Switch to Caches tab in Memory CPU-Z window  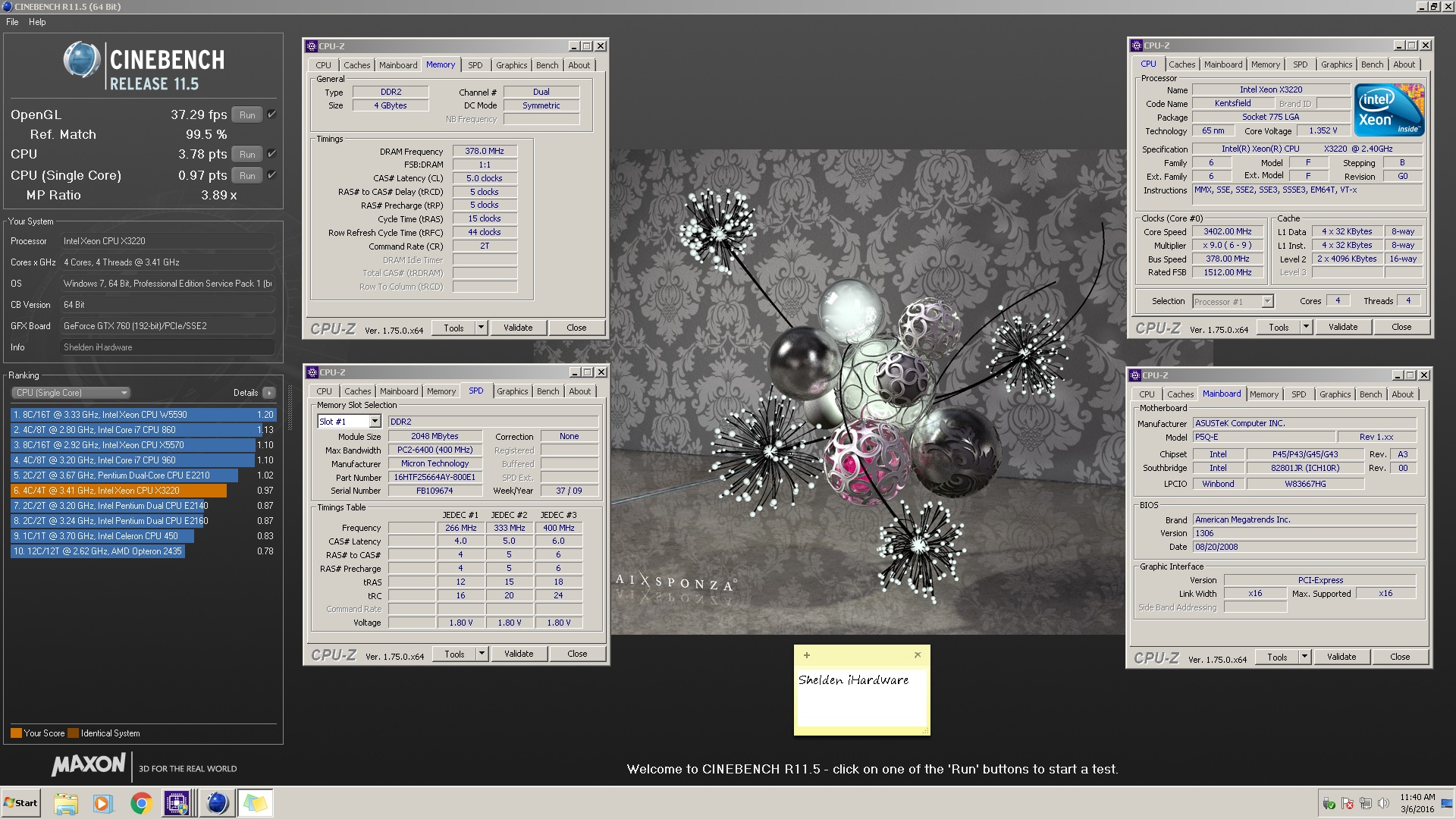click(357, 65)
